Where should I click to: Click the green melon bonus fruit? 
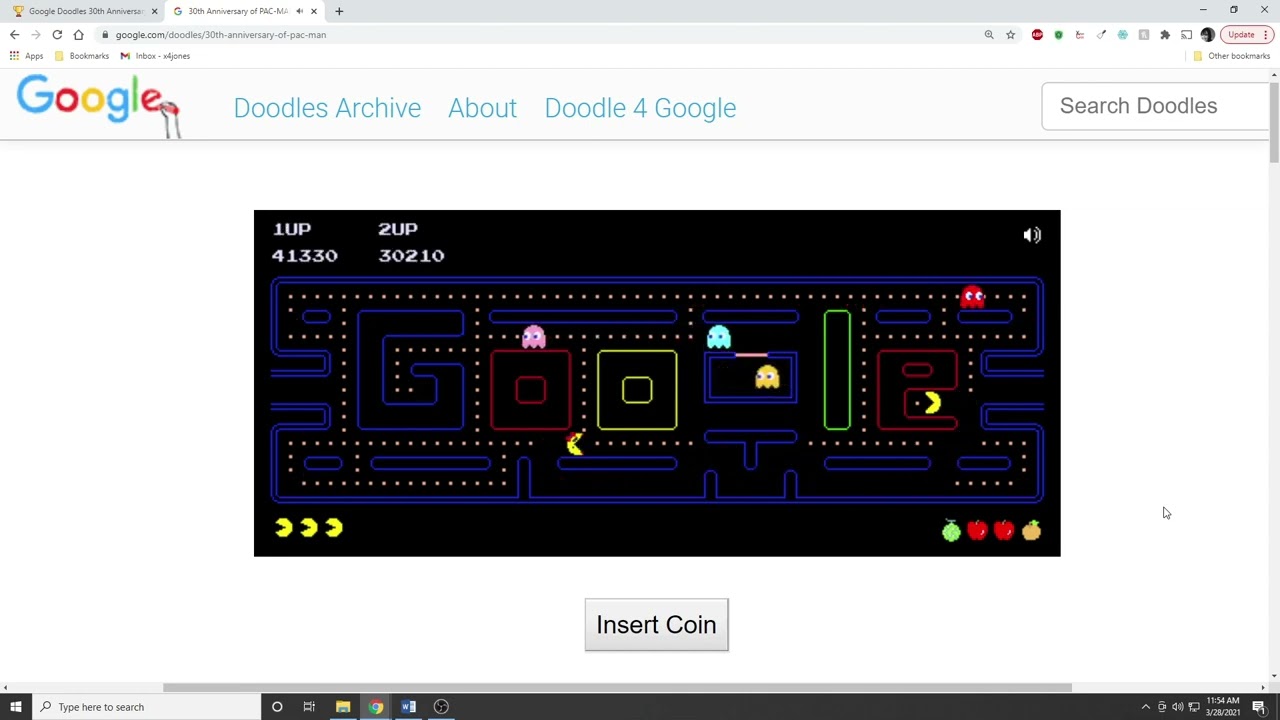[951, 530]
